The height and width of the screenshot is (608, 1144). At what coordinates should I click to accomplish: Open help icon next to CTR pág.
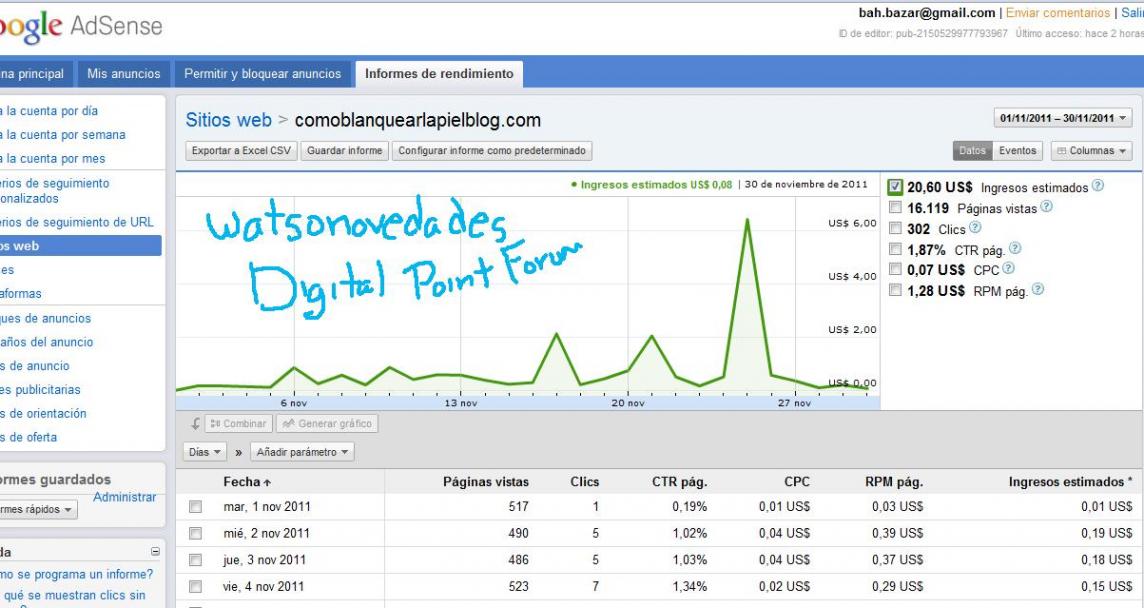pos(1015,249)
